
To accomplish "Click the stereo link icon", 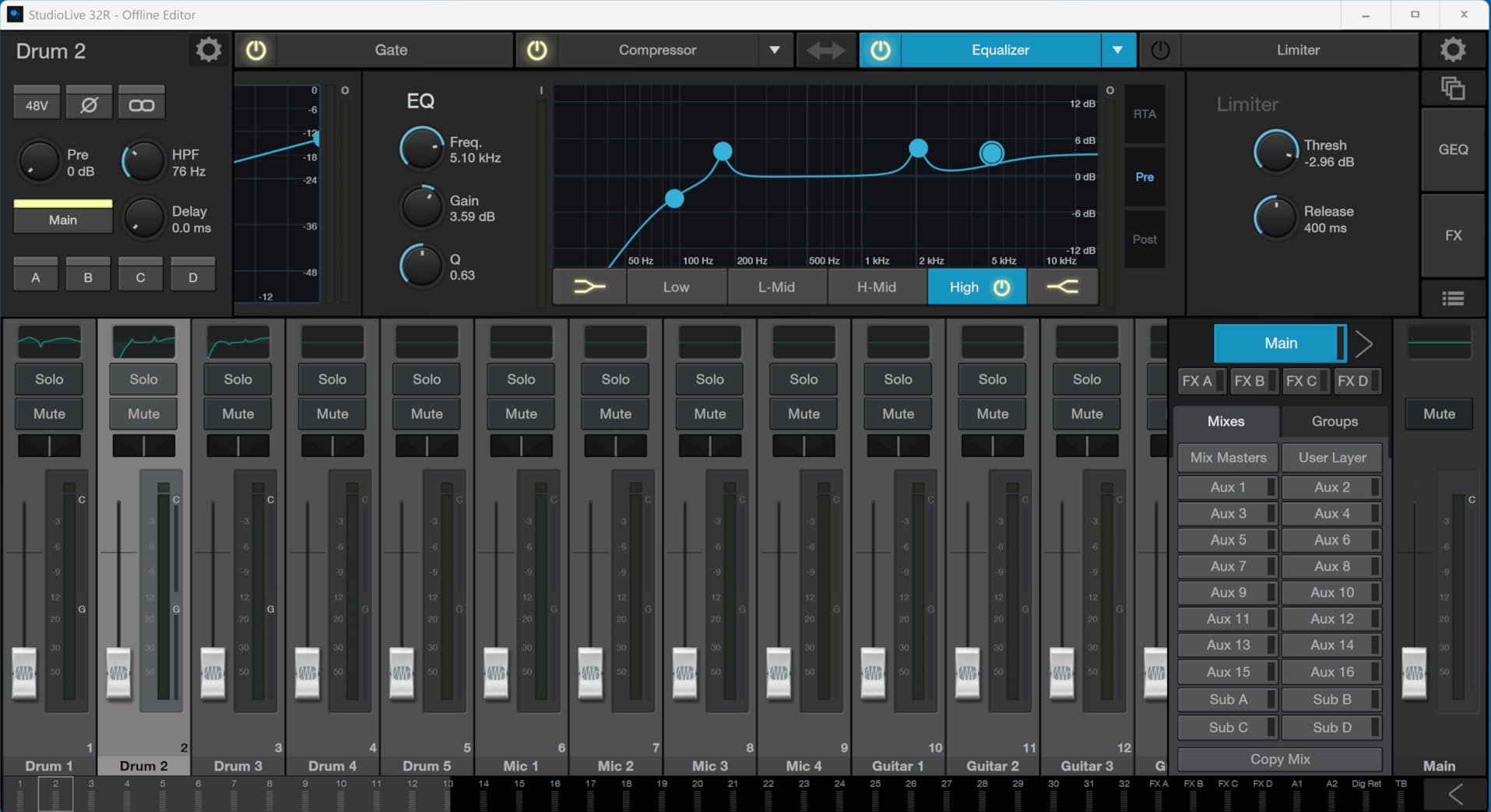I will coord(141,105).
